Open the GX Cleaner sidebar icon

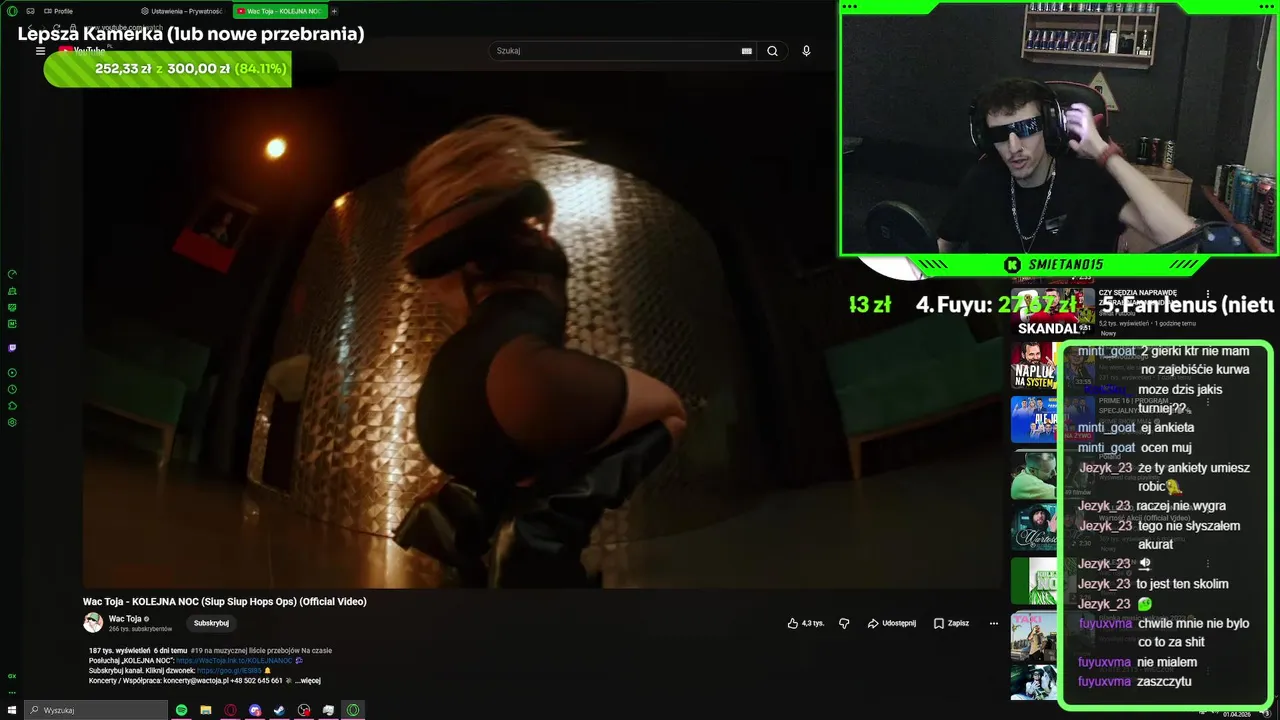[x=12, y=291]
